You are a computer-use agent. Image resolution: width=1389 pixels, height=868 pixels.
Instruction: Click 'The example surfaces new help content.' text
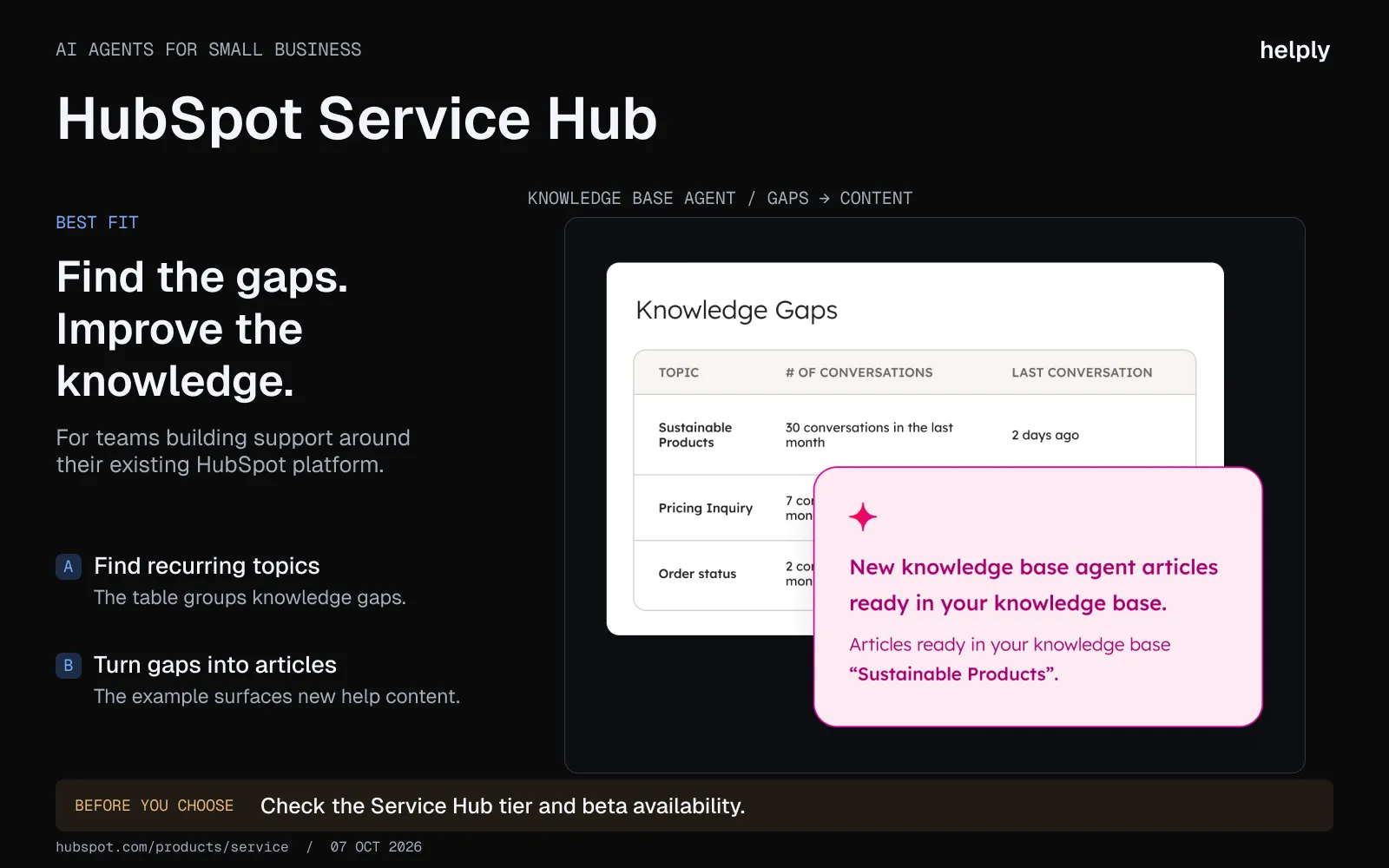pos(277,697)
